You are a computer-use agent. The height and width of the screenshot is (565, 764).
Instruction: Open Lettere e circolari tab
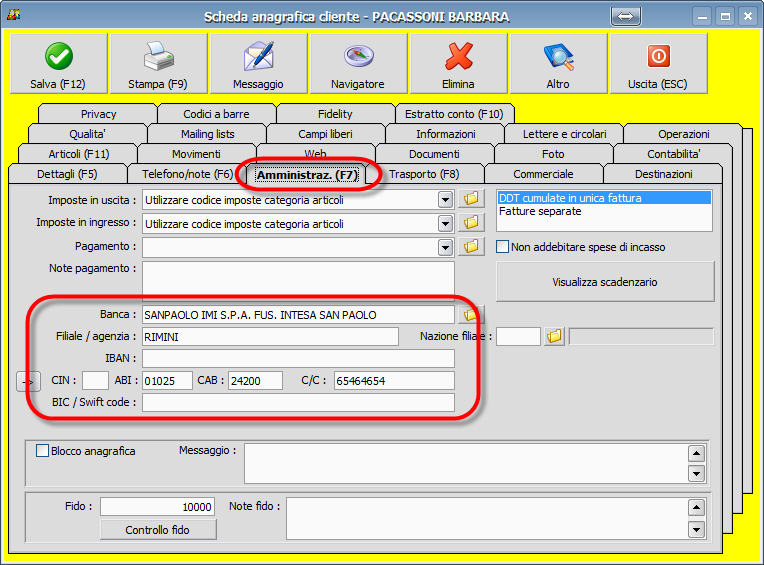click(565, 134)
